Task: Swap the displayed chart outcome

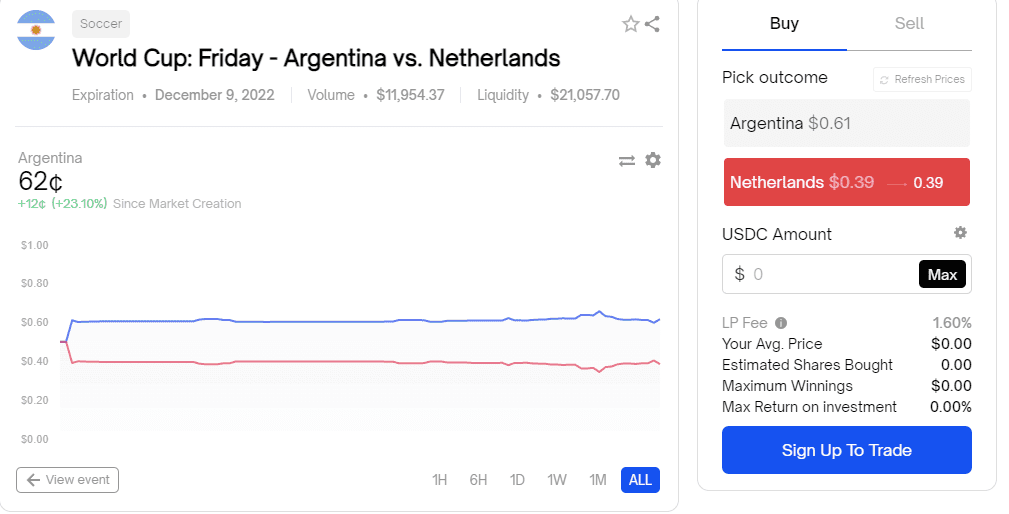Action: click(627, 160)
